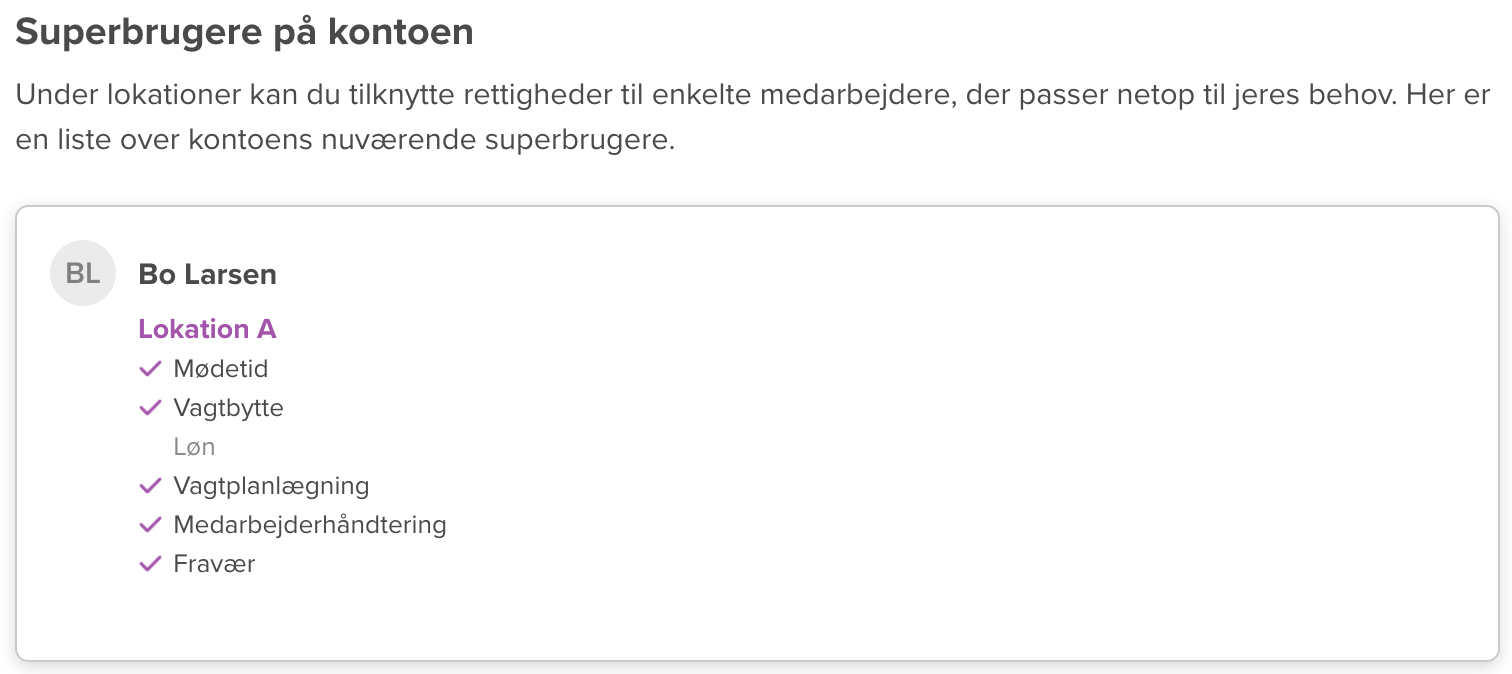Viewport: 1512px width, 674px height.
Task: Click the Medarbejderhåndtering permission text
Action: [310, 525]
